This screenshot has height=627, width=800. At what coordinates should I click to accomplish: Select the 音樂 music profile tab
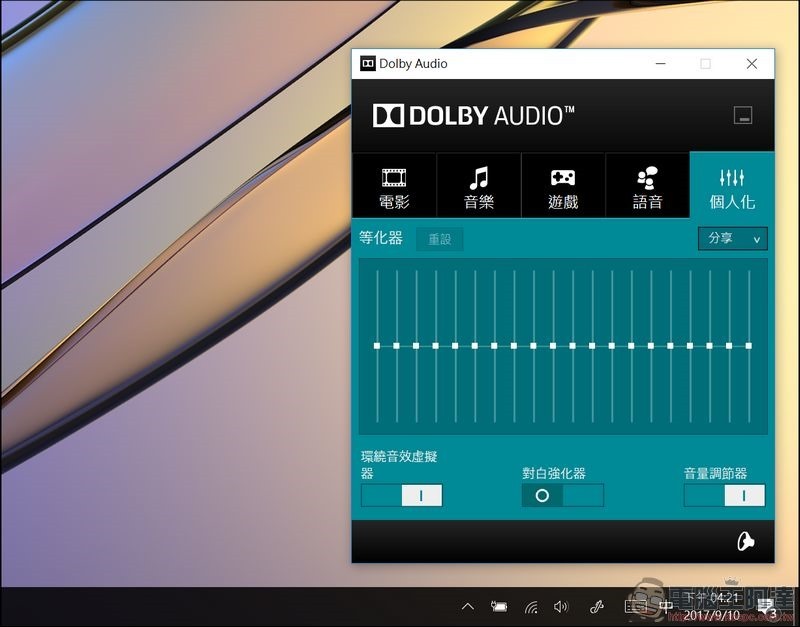479,185
